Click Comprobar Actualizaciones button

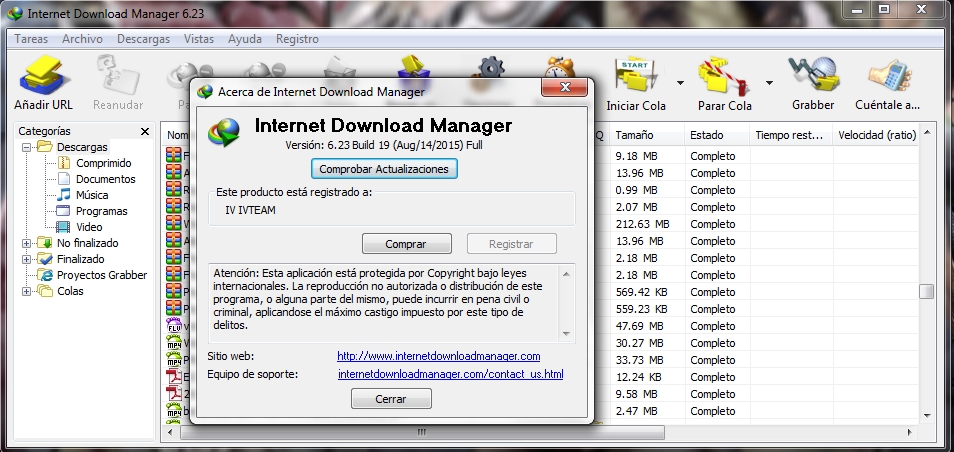384,169
